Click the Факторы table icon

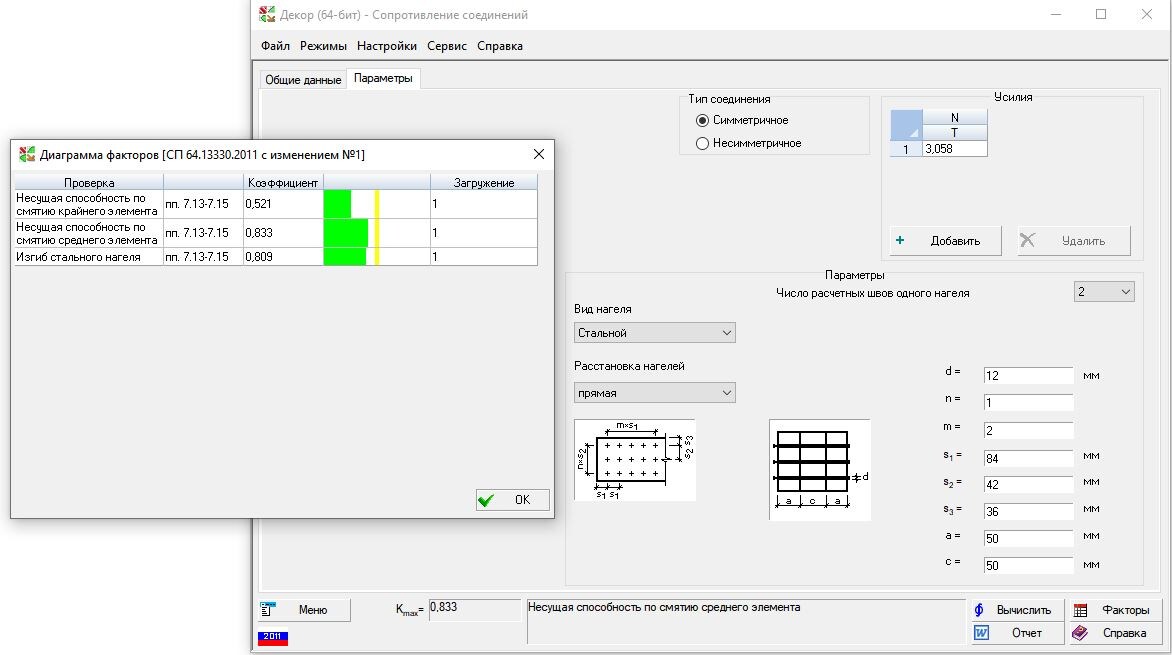1081,610
